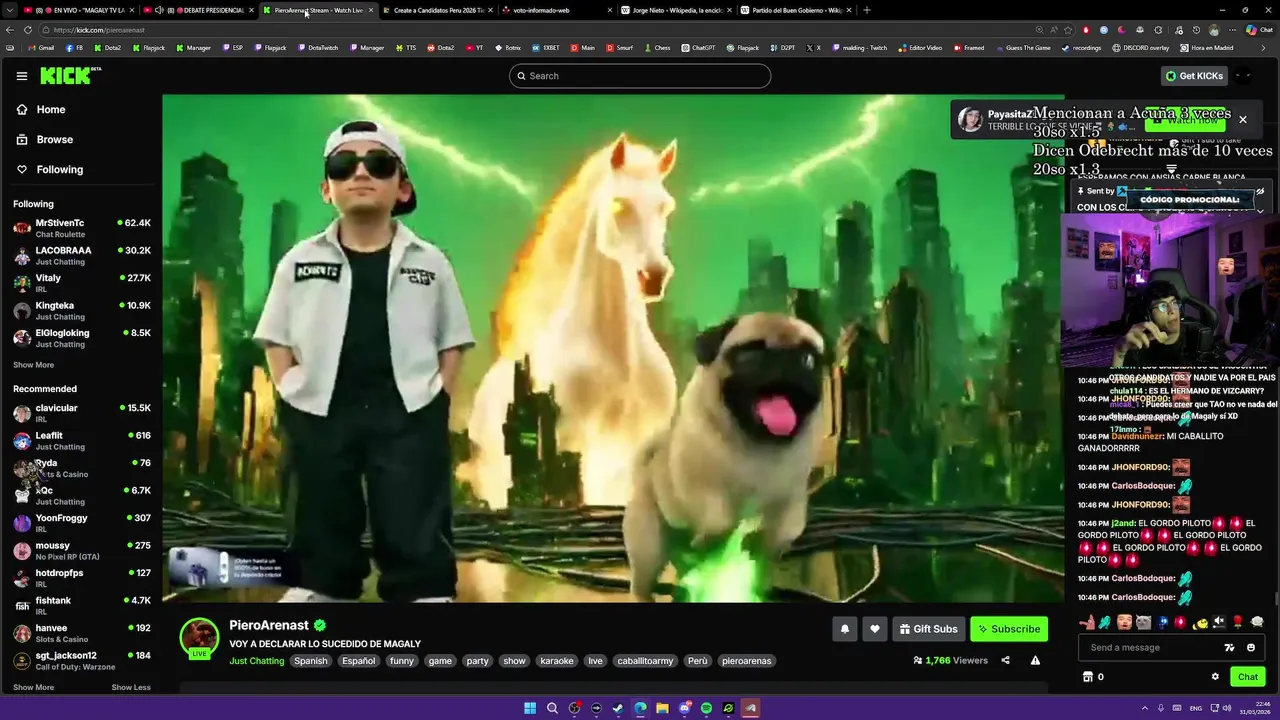This screenshot has width=1280, height=720.
Task: Click the browser back arrow
Action: [x=10, y=30]
